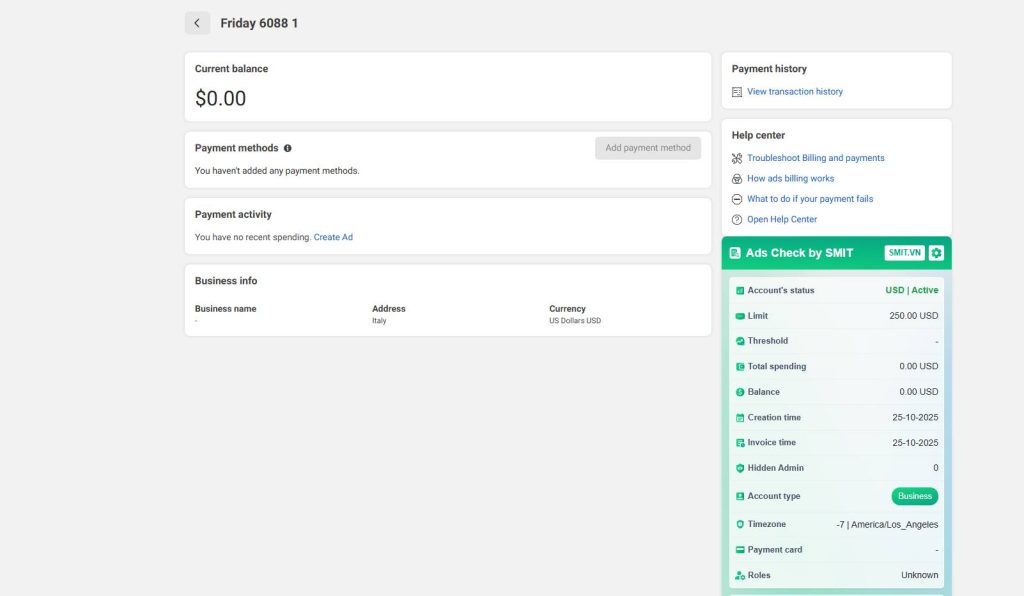Open the View transaction history link
The image size is (1024, 596).
tap(794, 92)
